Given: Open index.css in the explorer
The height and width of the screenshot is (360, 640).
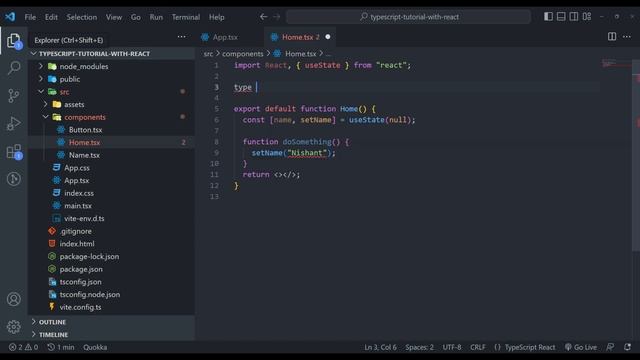Looking at the screenshot, I should [x=79, y=193].
